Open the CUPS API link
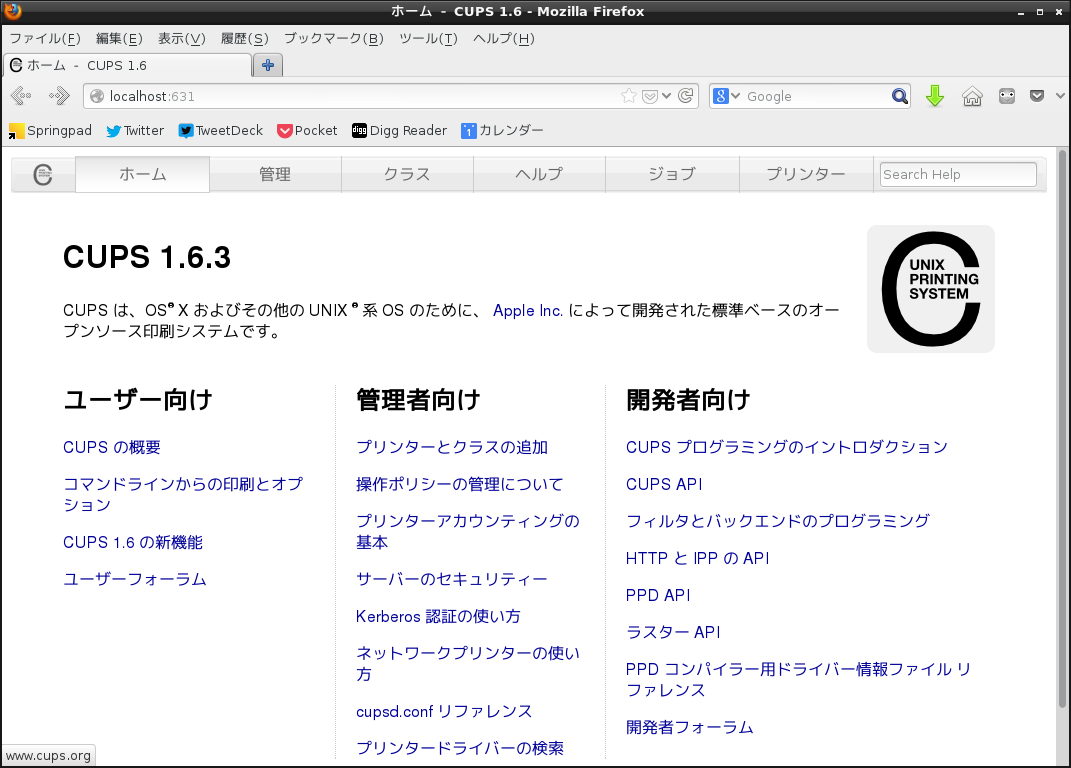Screen dimensions: 1071x768 [664, 484]
